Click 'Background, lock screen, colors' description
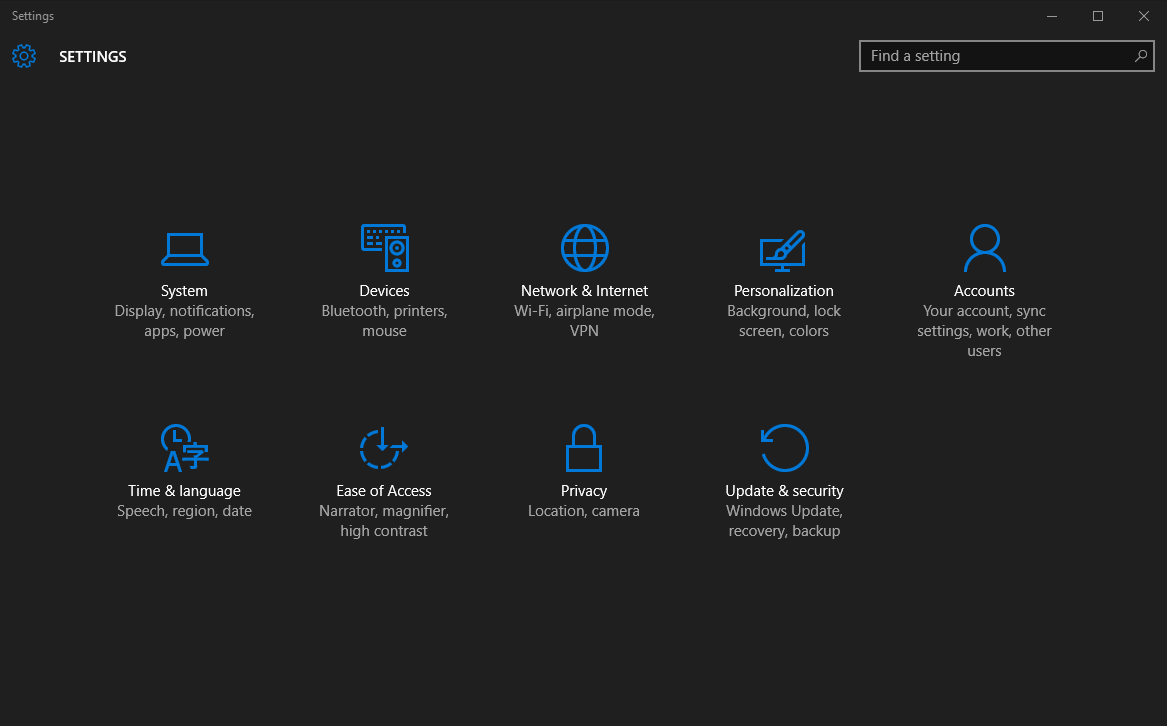The width and height of the screenshot is (1167, 726). (x=784, y=321)
